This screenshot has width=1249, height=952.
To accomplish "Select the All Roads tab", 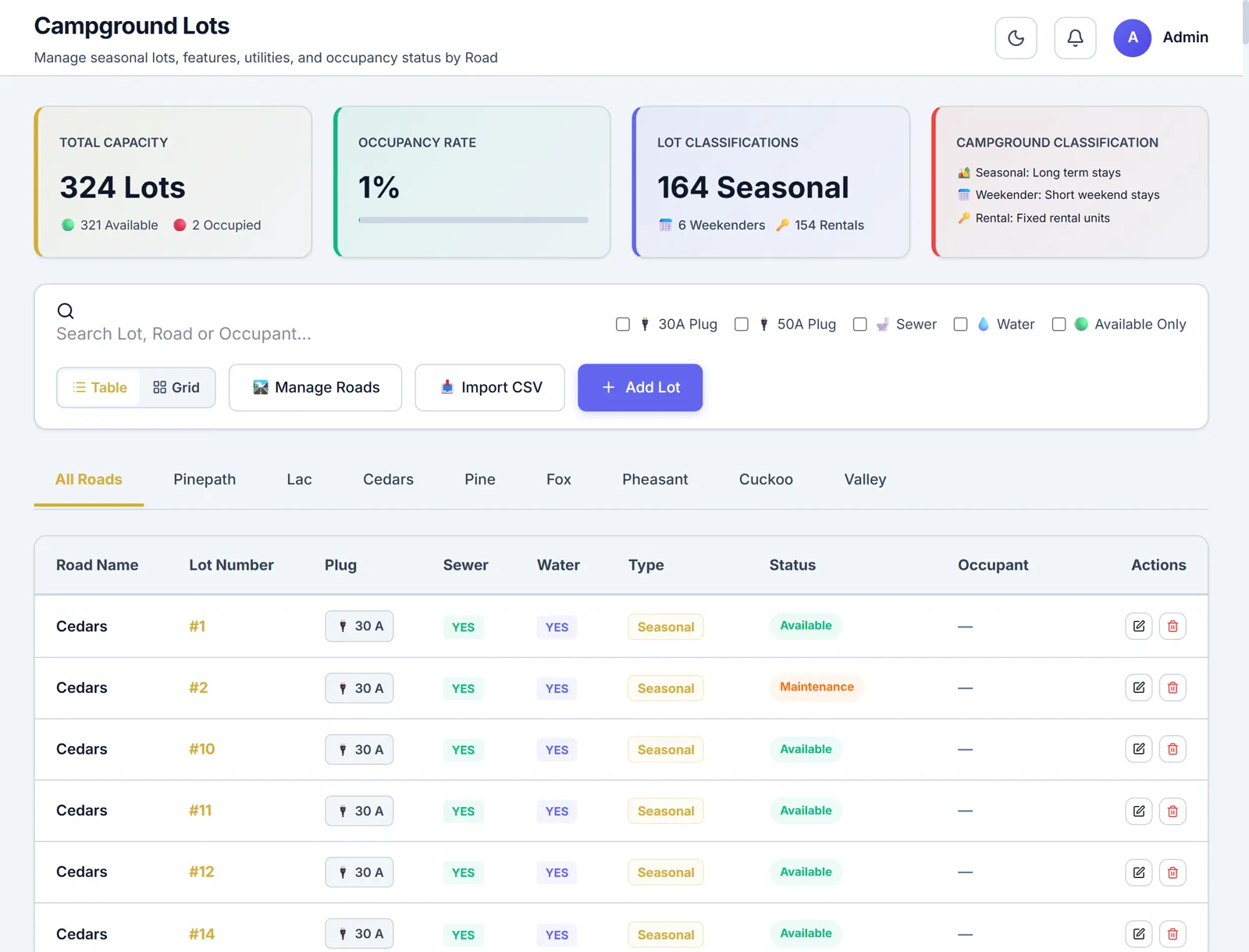I will coord(89,479).
